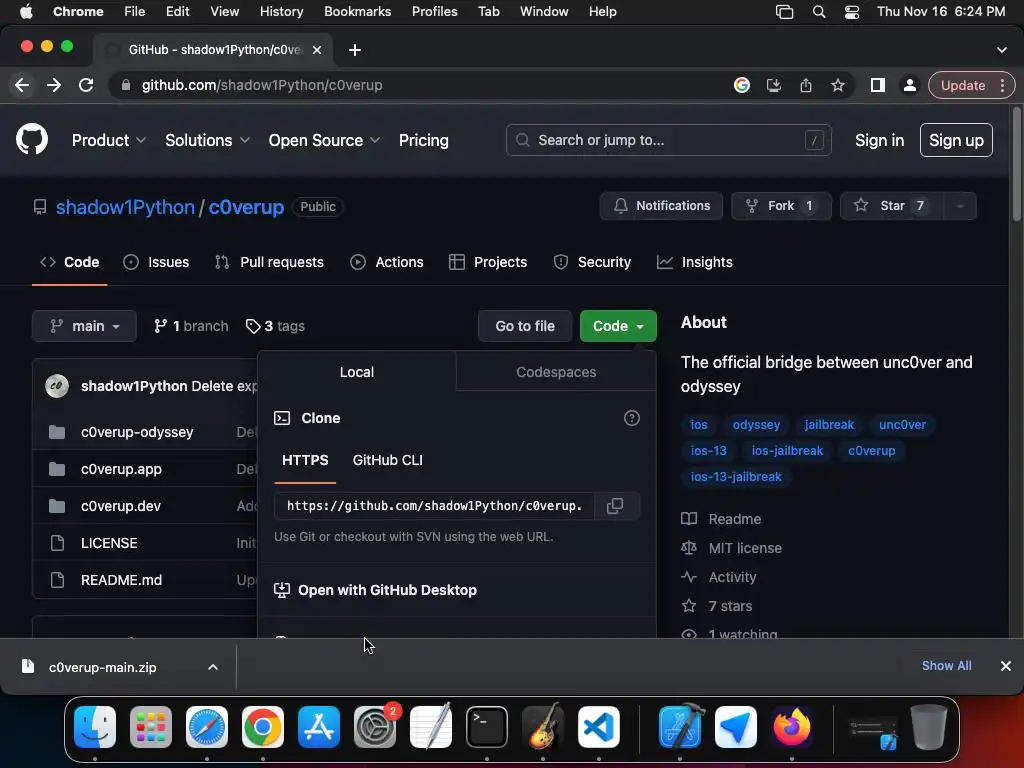
Task: Click the Chrome forward arrow
Action: click(54, 86)
